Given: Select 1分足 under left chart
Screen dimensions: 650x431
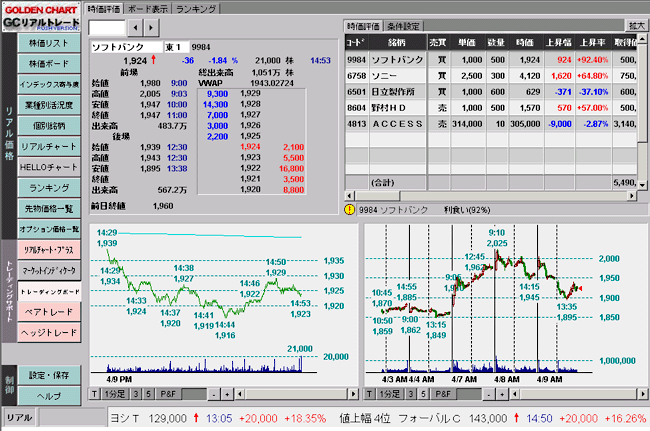Looking at the screenshot, I should point(115,394).
